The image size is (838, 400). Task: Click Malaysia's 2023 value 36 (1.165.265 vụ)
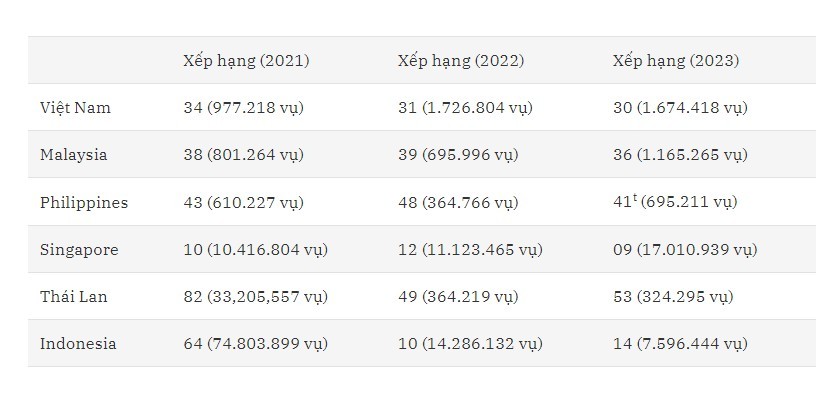[680, 155]
